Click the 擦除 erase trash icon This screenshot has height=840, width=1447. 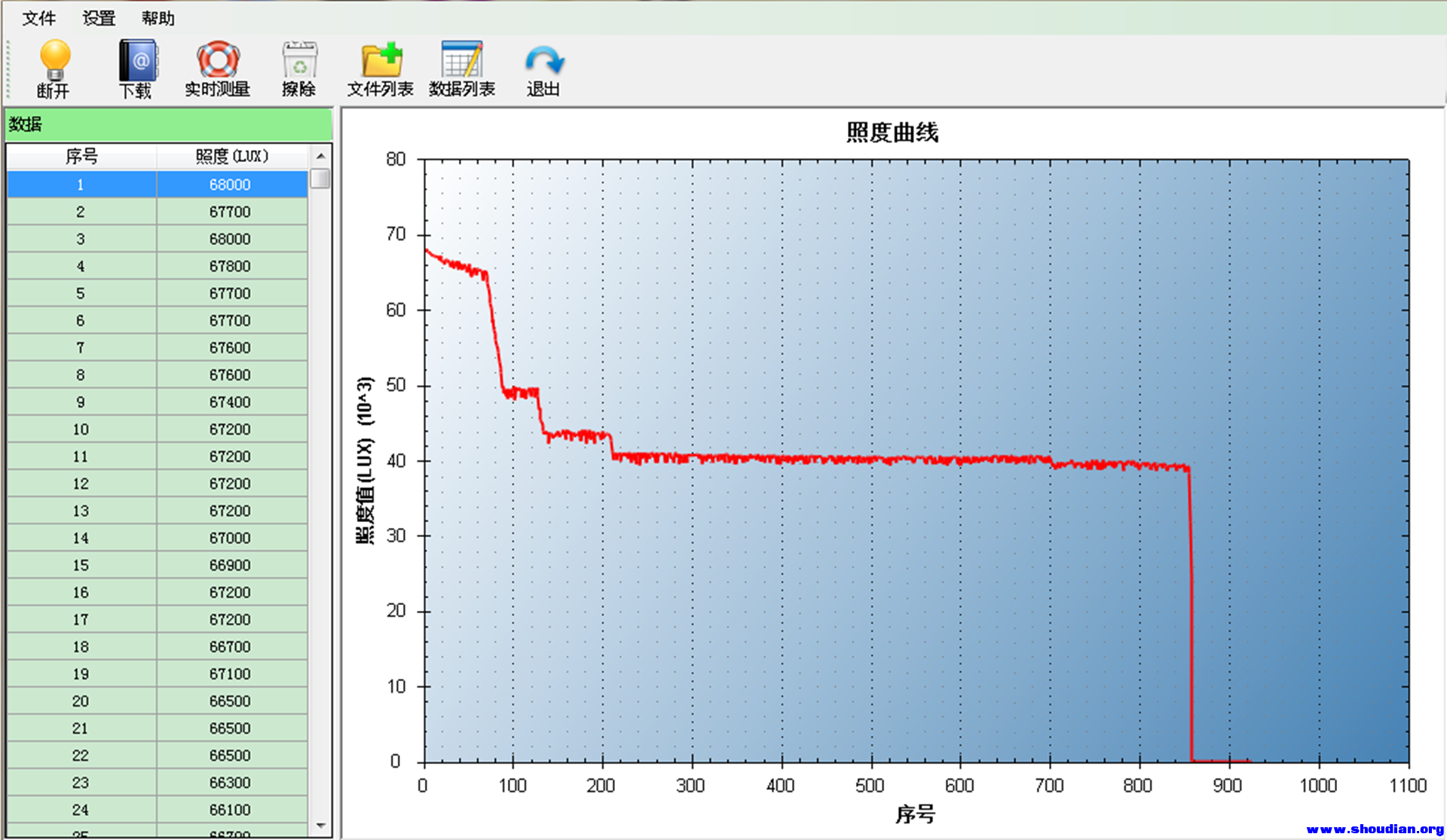tap(299, 60)
